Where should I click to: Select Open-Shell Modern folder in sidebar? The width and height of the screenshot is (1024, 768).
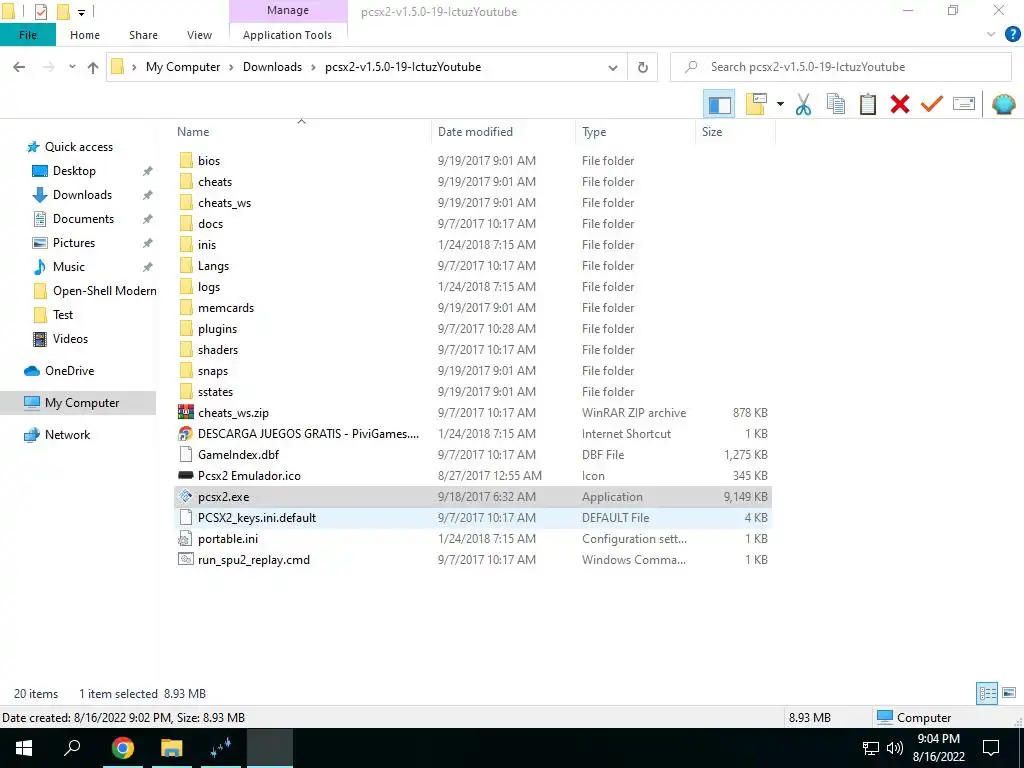coord(104,291)
